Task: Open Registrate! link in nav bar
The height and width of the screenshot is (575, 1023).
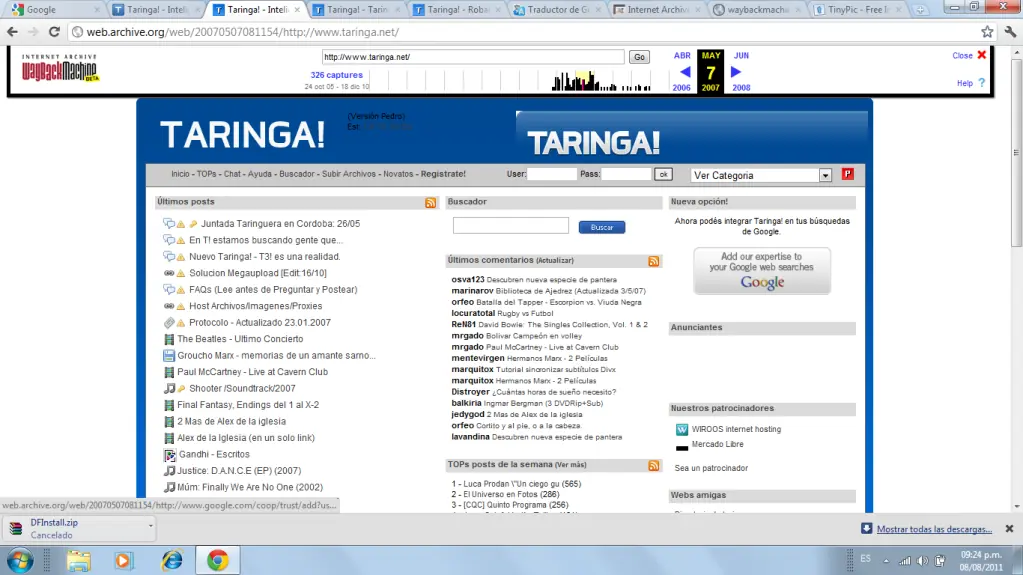Action: pos(443,174)
